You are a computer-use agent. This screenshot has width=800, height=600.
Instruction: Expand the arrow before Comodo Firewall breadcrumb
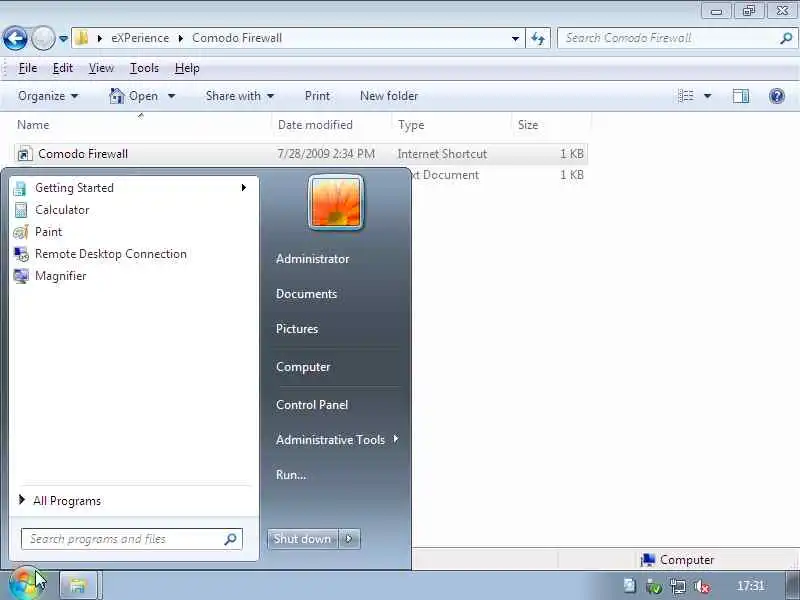(181, 38)
